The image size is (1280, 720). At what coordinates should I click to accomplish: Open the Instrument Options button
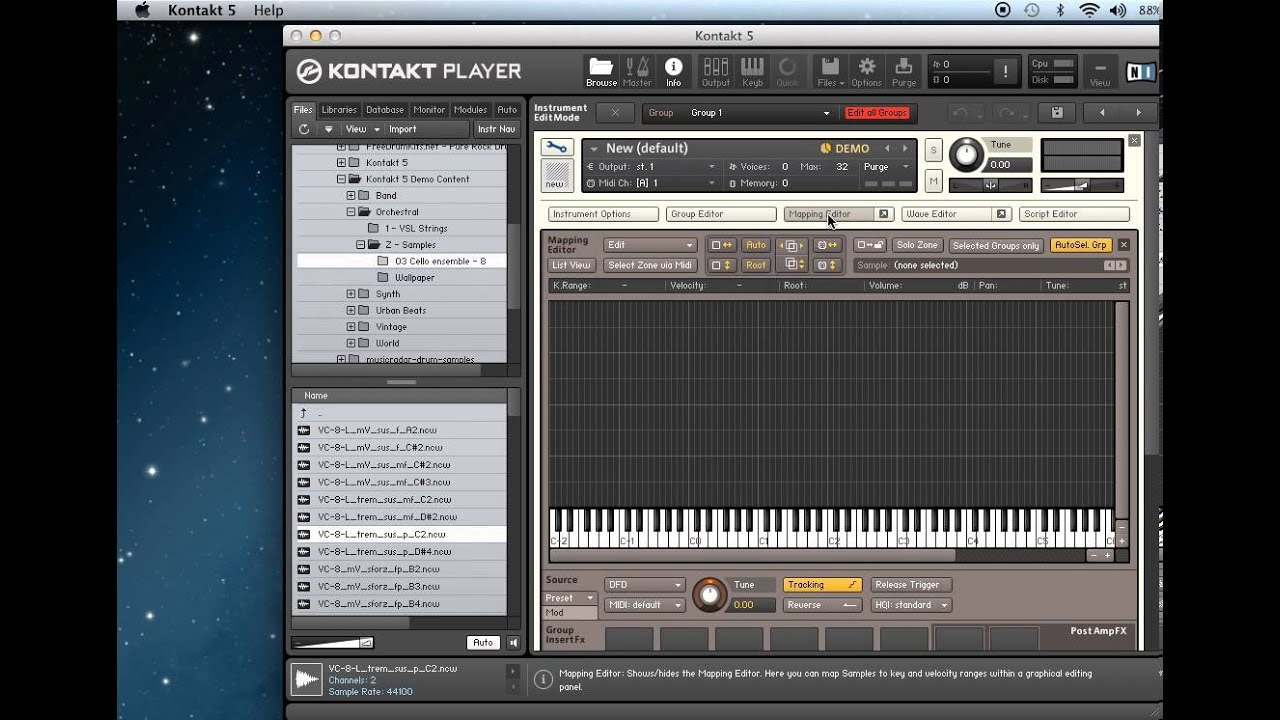(x=603, y=214)
